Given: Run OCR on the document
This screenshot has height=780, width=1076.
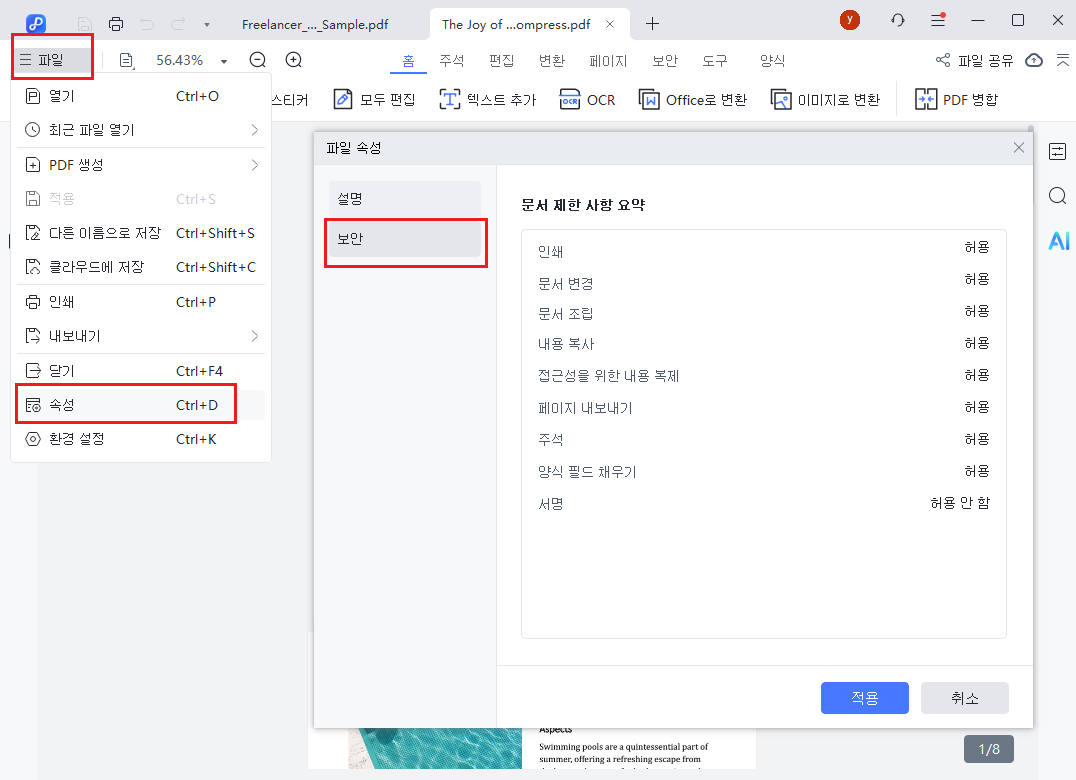Looking at the screenshot, I should pos(587,99).
